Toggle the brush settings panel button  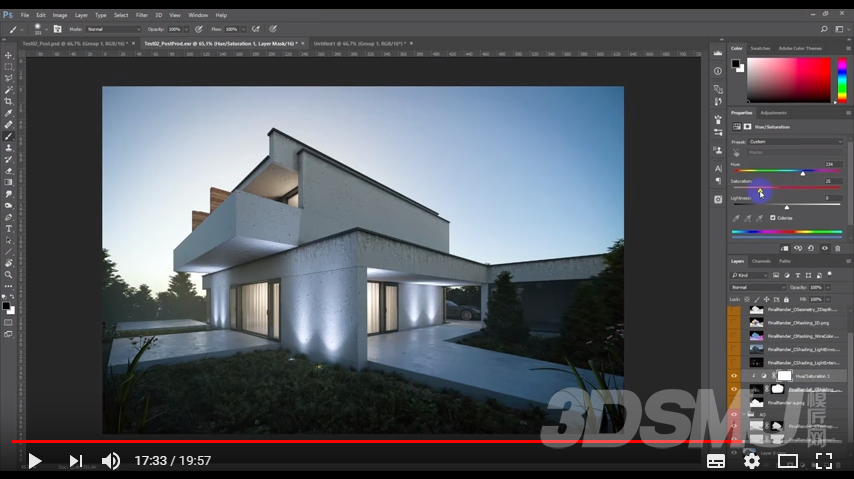pyautogui.click(x=57, y=29)
